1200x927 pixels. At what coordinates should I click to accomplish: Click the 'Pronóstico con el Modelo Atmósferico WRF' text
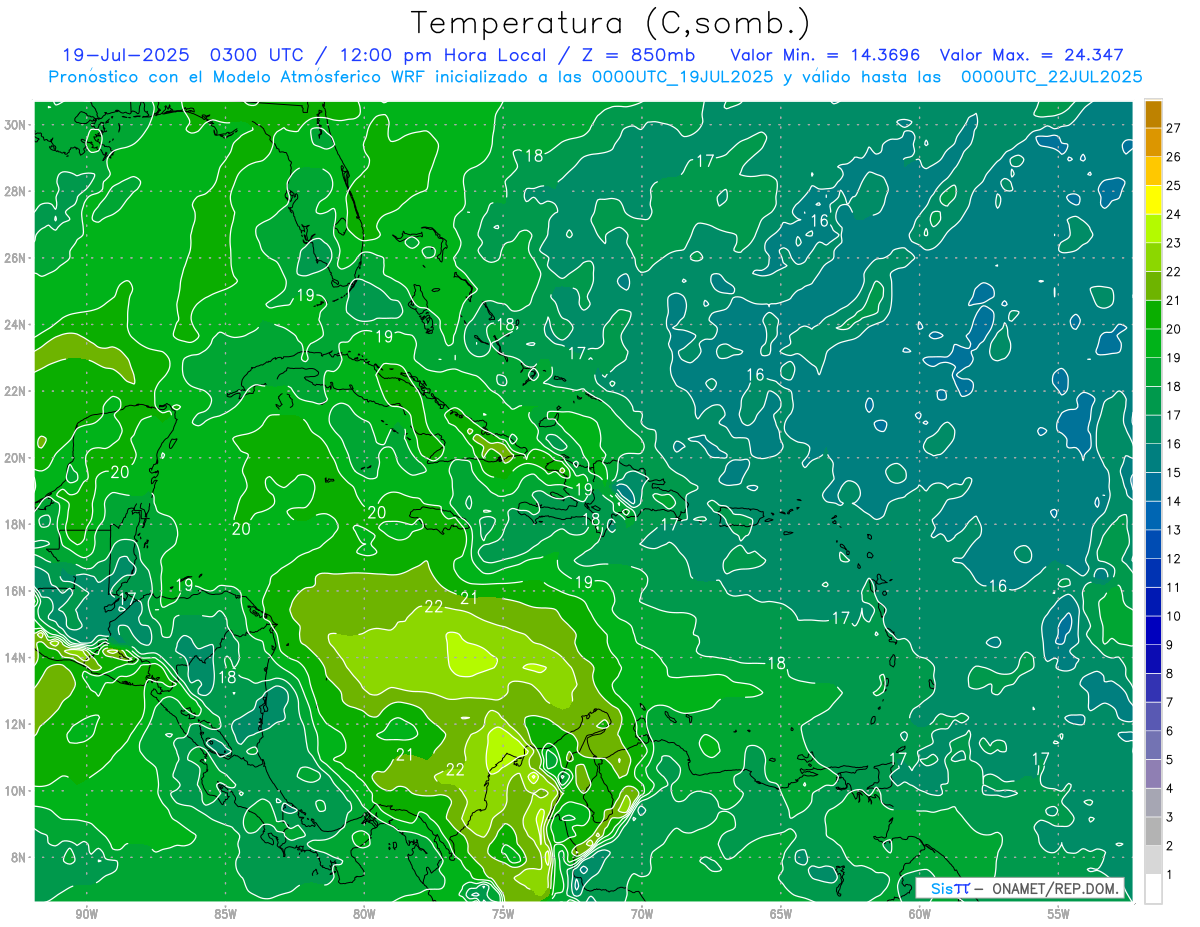point(238,77)
